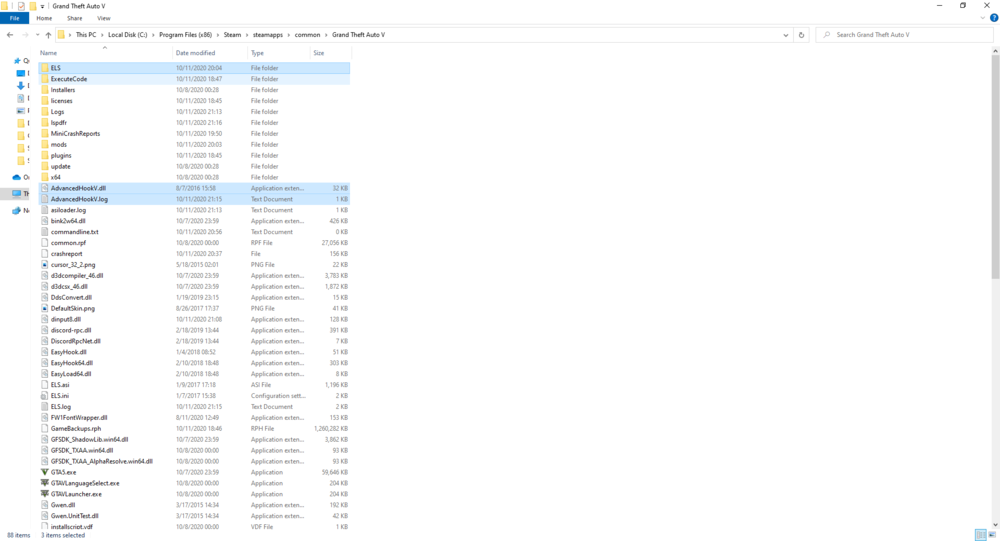Viewport: 1000px width, 541px height.
Task: Select the GTAVLauncher.exe file
Action: click(76, 494)
